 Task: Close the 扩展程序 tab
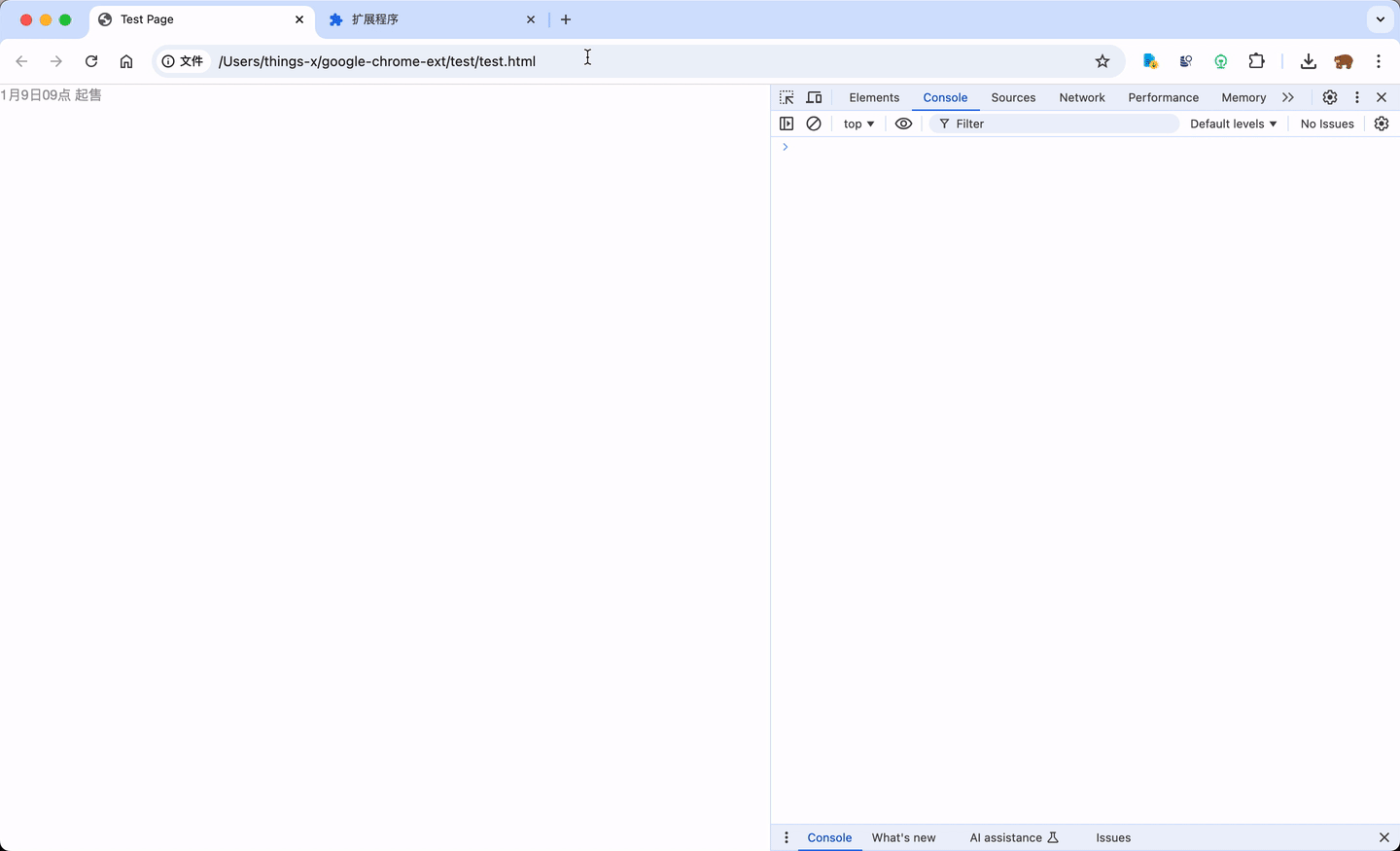click(531, 19)
